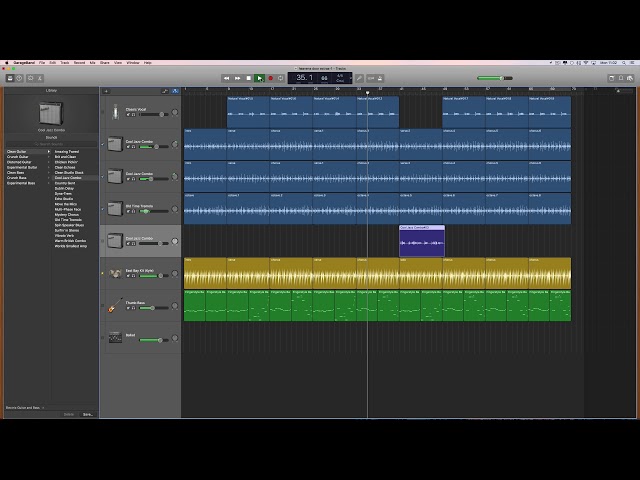
Task: Open the Track menu
Action: [x=65, y=63]
